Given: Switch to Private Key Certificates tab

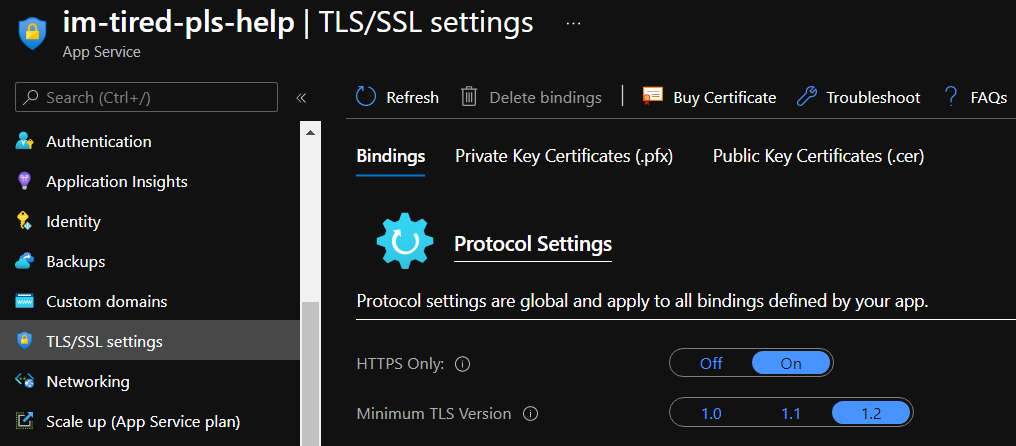Looking at the screenshot, I should coord(563,156).
